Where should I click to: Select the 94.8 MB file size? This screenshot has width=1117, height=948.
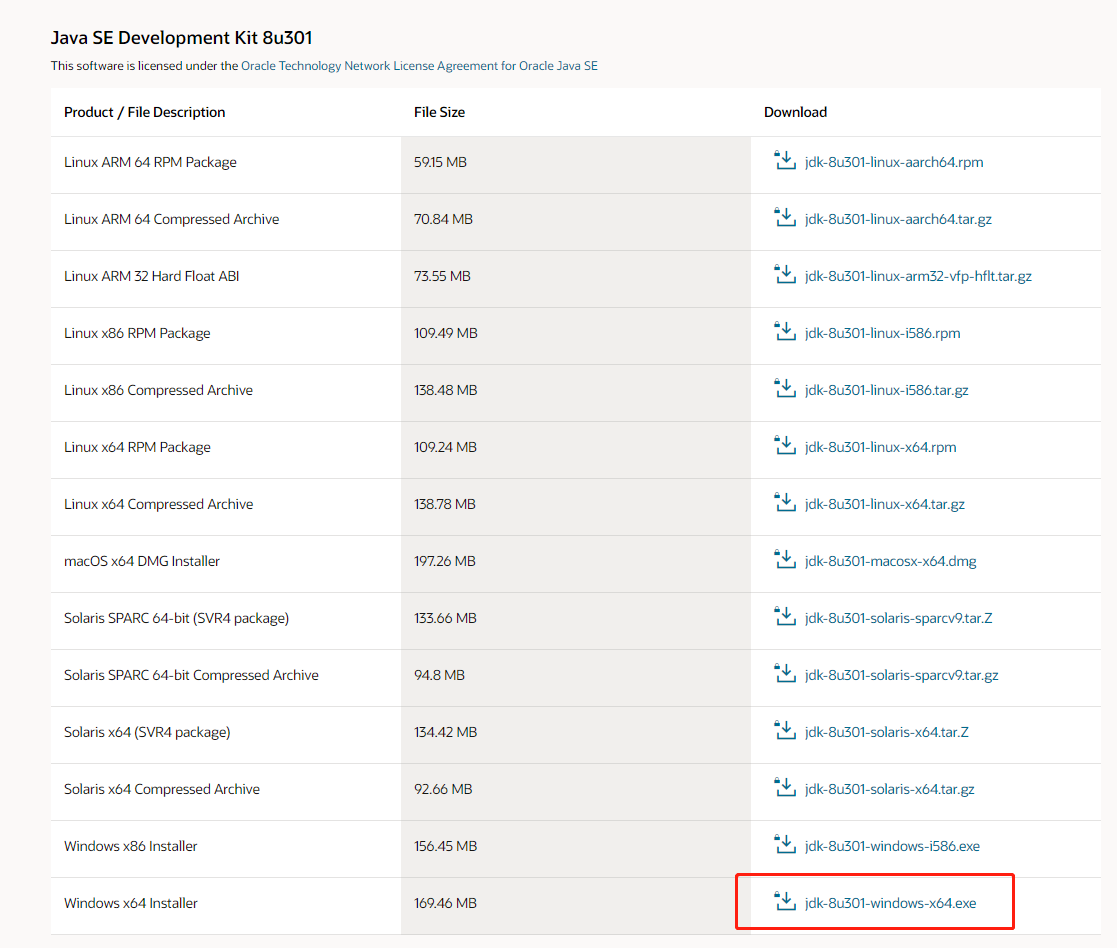click(x=440, y=675)
